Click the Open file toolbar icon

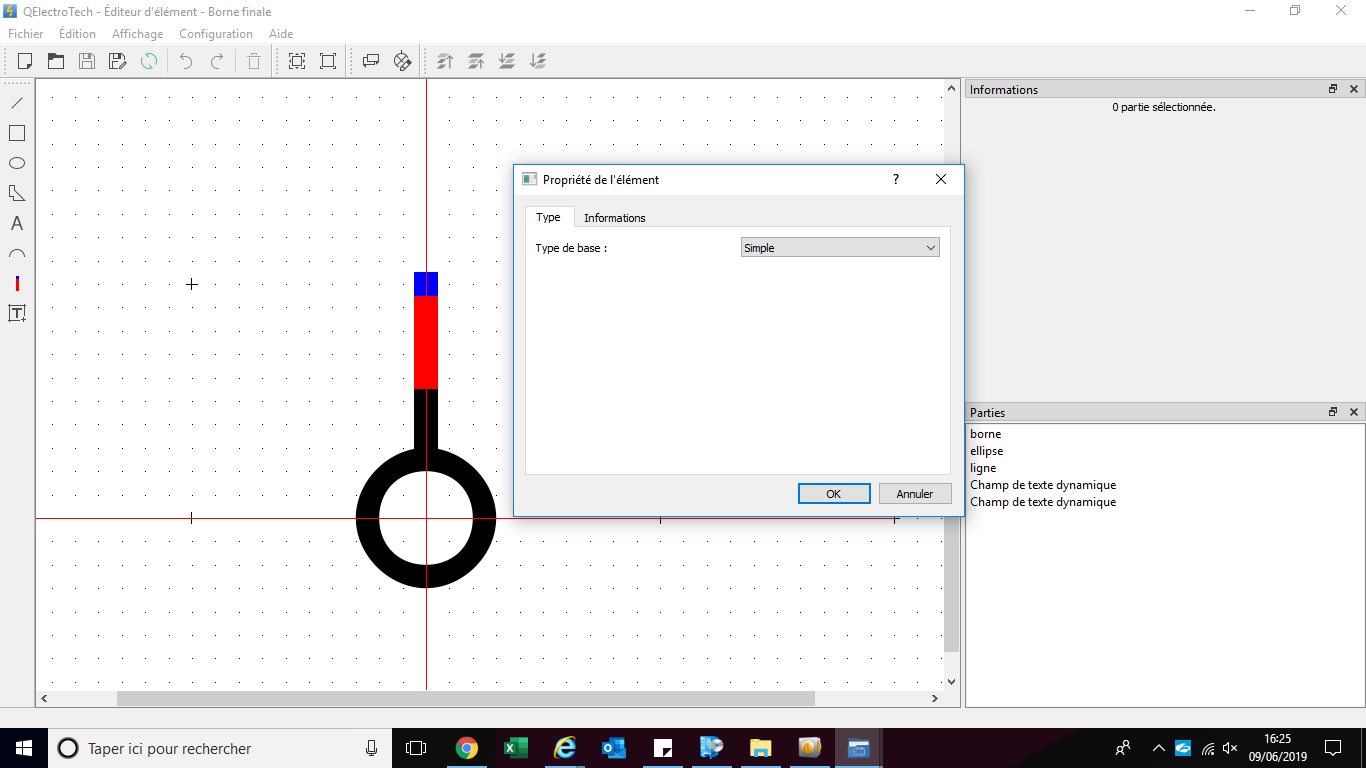[56, 61]
